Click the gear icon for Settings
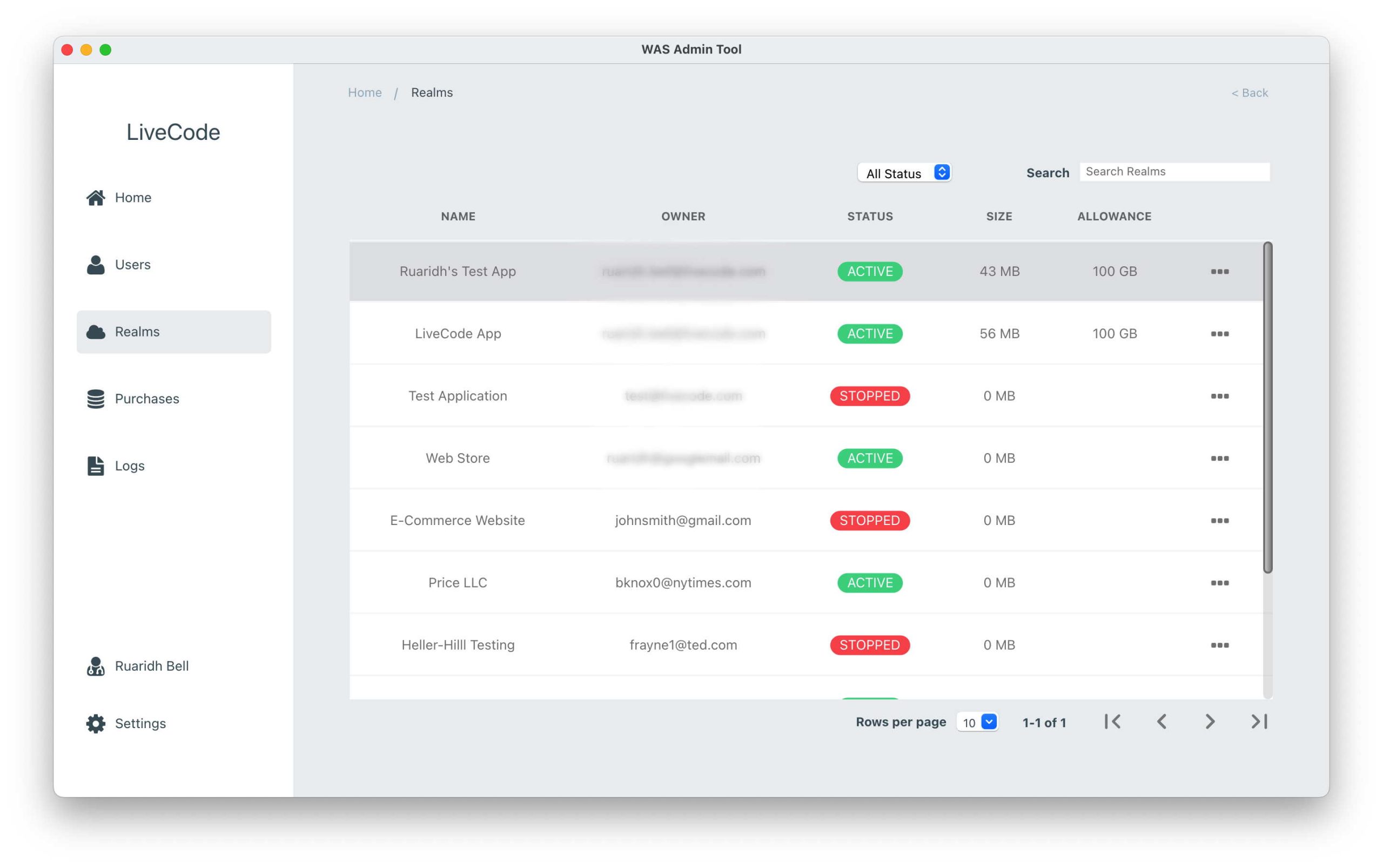1383x868 pixels. point(95,723)
